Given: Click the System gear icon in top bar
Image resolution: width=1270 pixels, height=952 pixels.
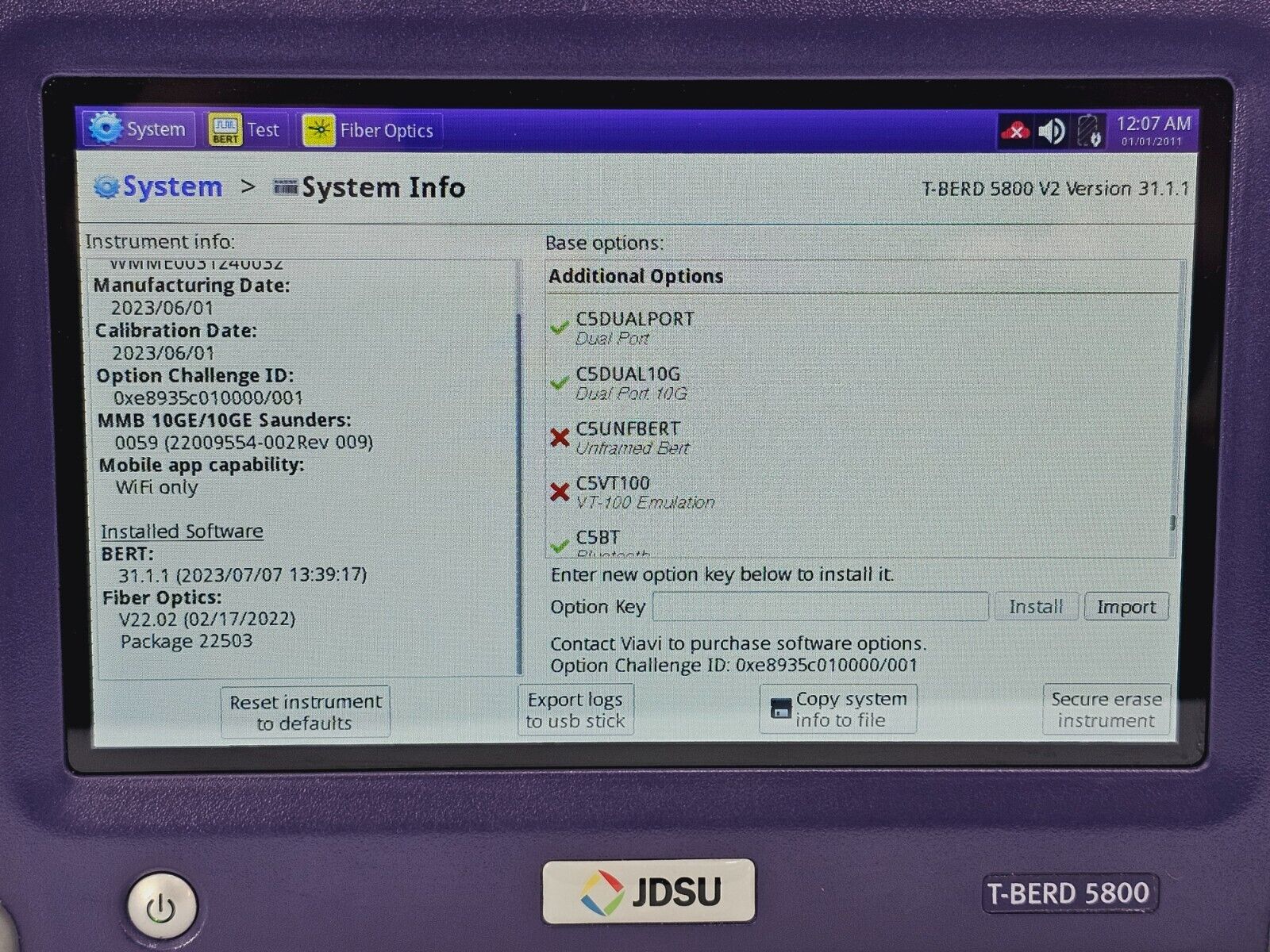Looking at the screenshot, I should (x=106, y=129).
